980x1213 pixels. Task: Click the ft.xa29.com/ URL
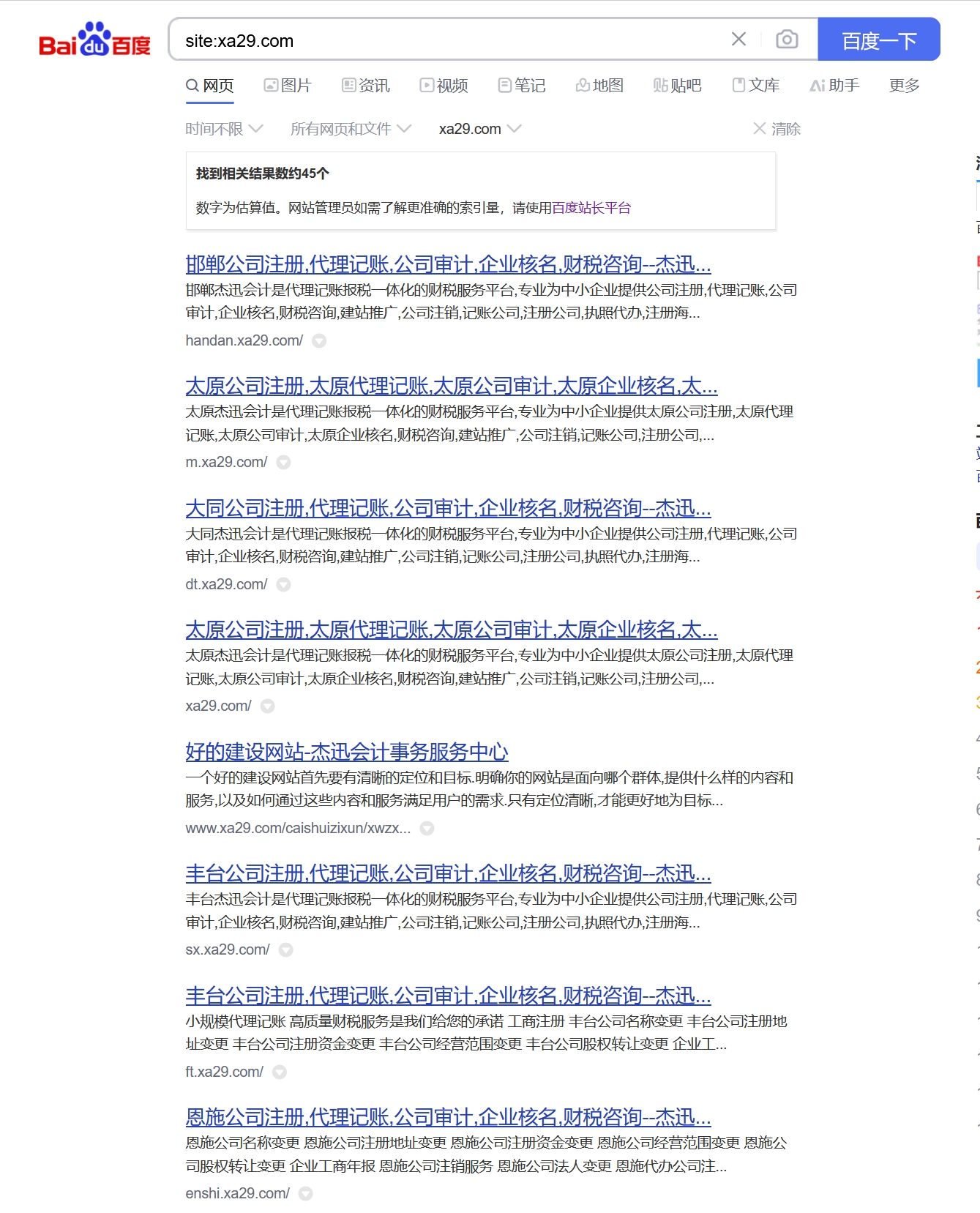tap(224, 1072)
